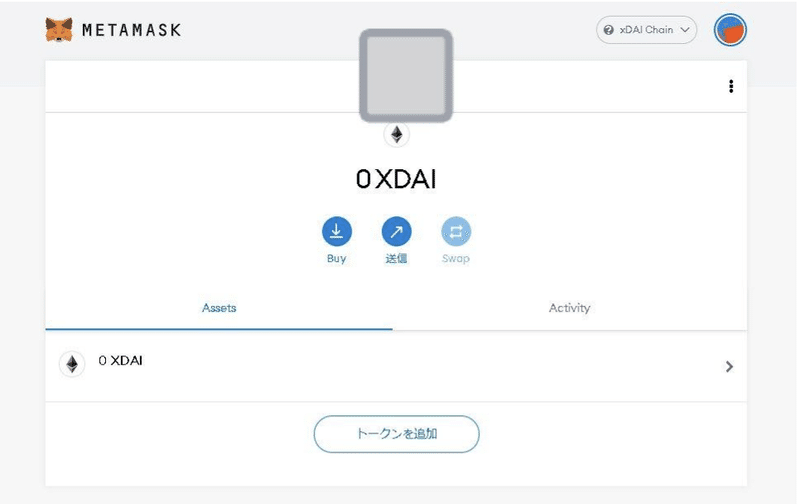
Task: Click the Ethereum icon in the asset row
Action: 71,364
